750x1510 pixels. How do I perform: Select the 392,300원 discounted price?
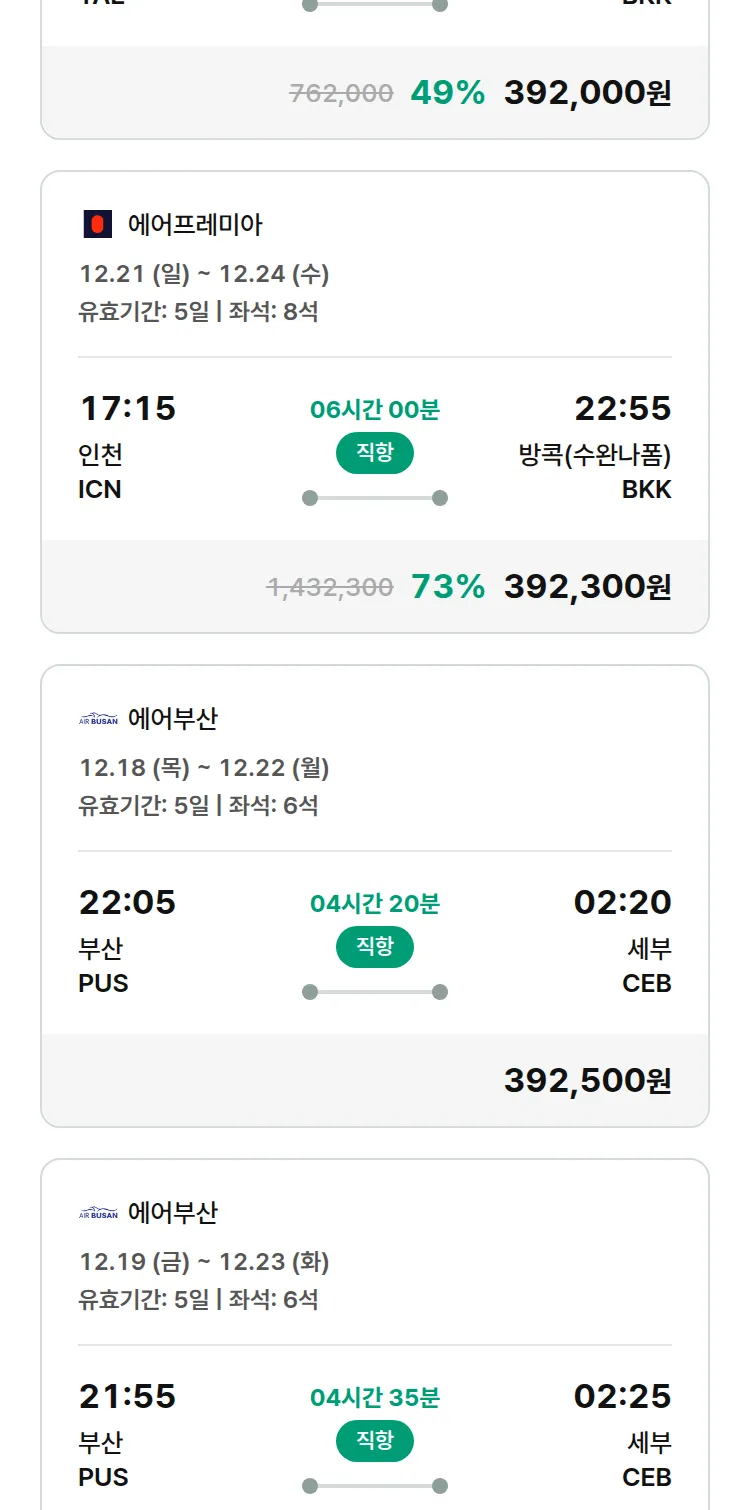pos(587,587)
